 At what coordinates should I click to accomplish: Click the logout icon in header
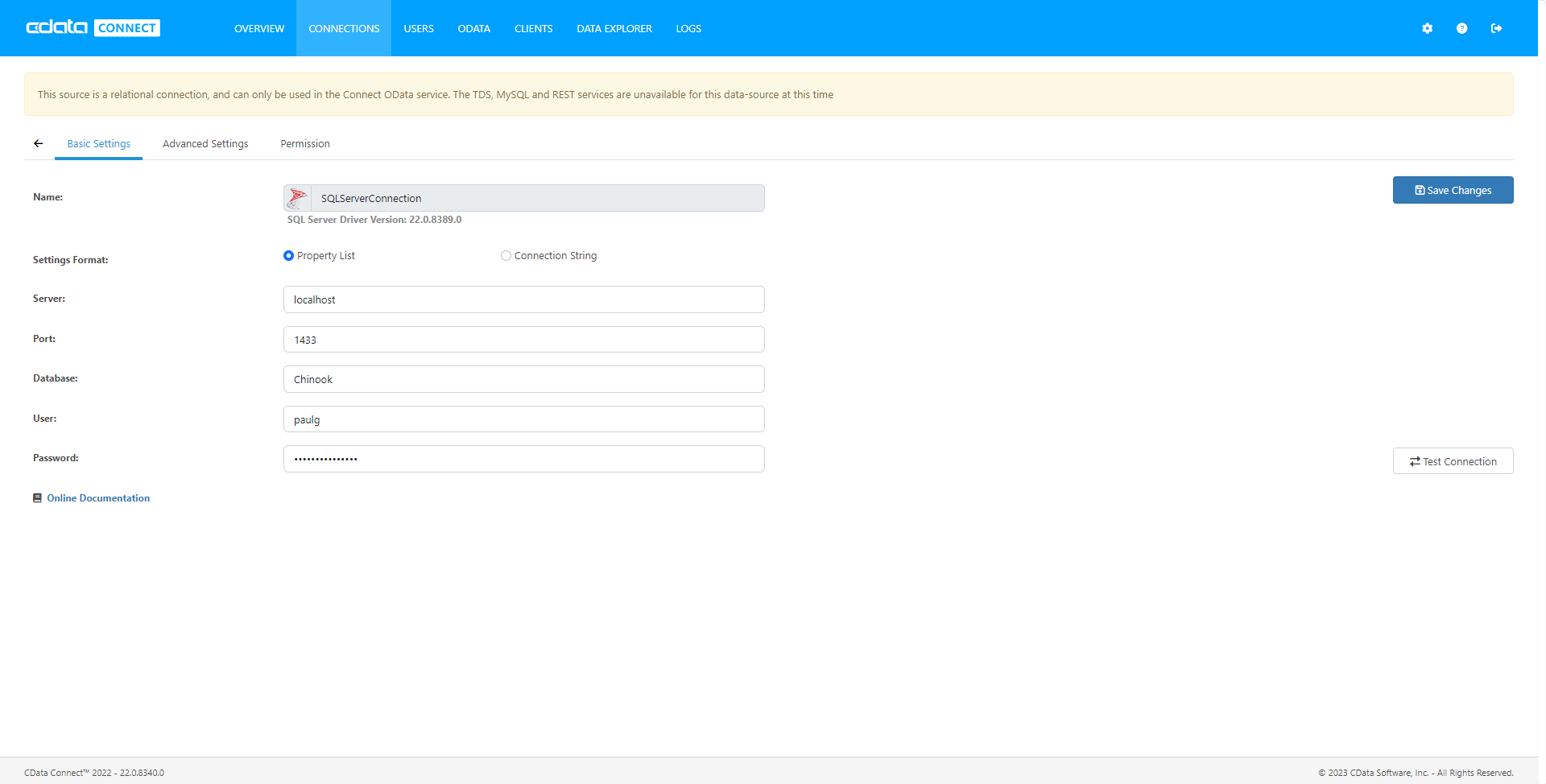[1496, 28]
